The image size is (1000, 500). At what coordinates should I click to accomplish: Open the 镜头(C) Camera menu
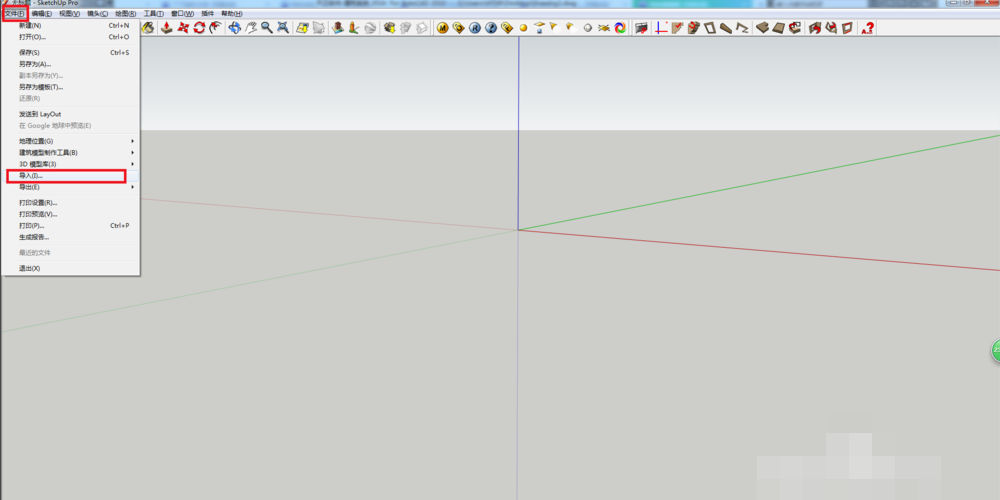(x=98, y=13)
